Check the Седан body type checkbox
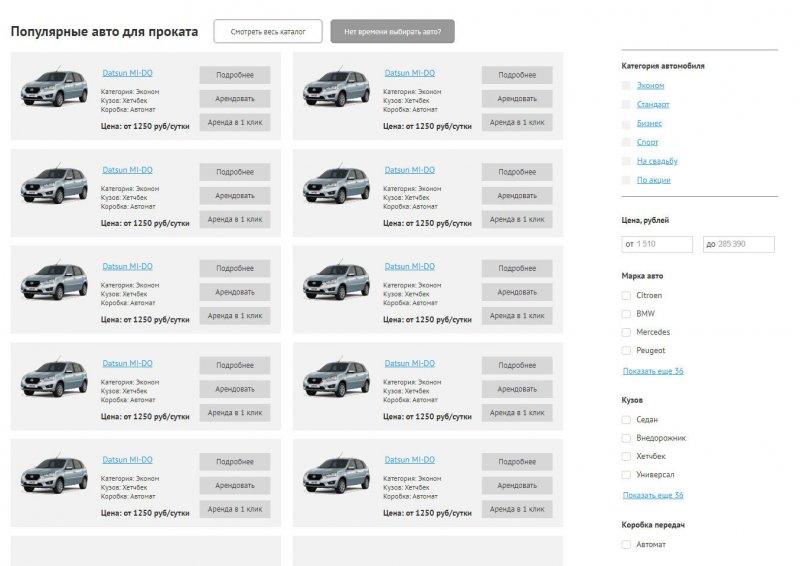Screen dimensions: 800x566 [x=626, y=420]
